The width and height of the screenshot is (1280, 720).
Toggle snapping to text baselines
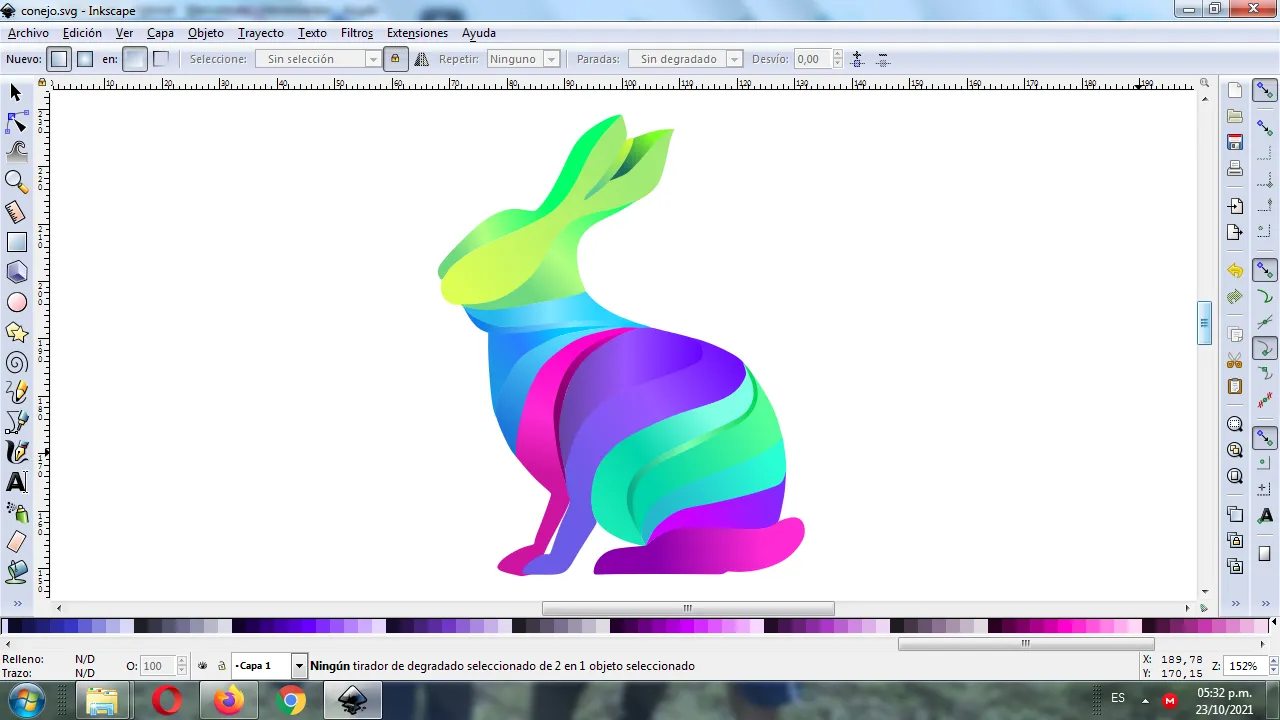click(x=1265, y=515)
